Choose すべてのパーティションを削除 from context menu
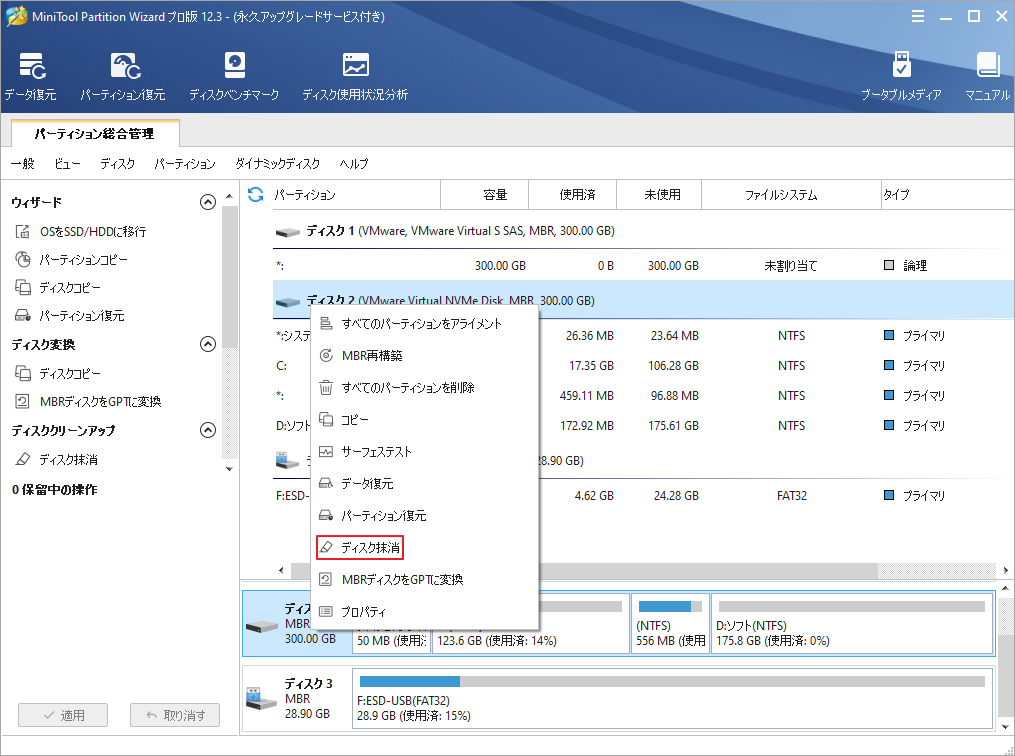Screen dimensions: 1015x756 [x=425, y=388]
